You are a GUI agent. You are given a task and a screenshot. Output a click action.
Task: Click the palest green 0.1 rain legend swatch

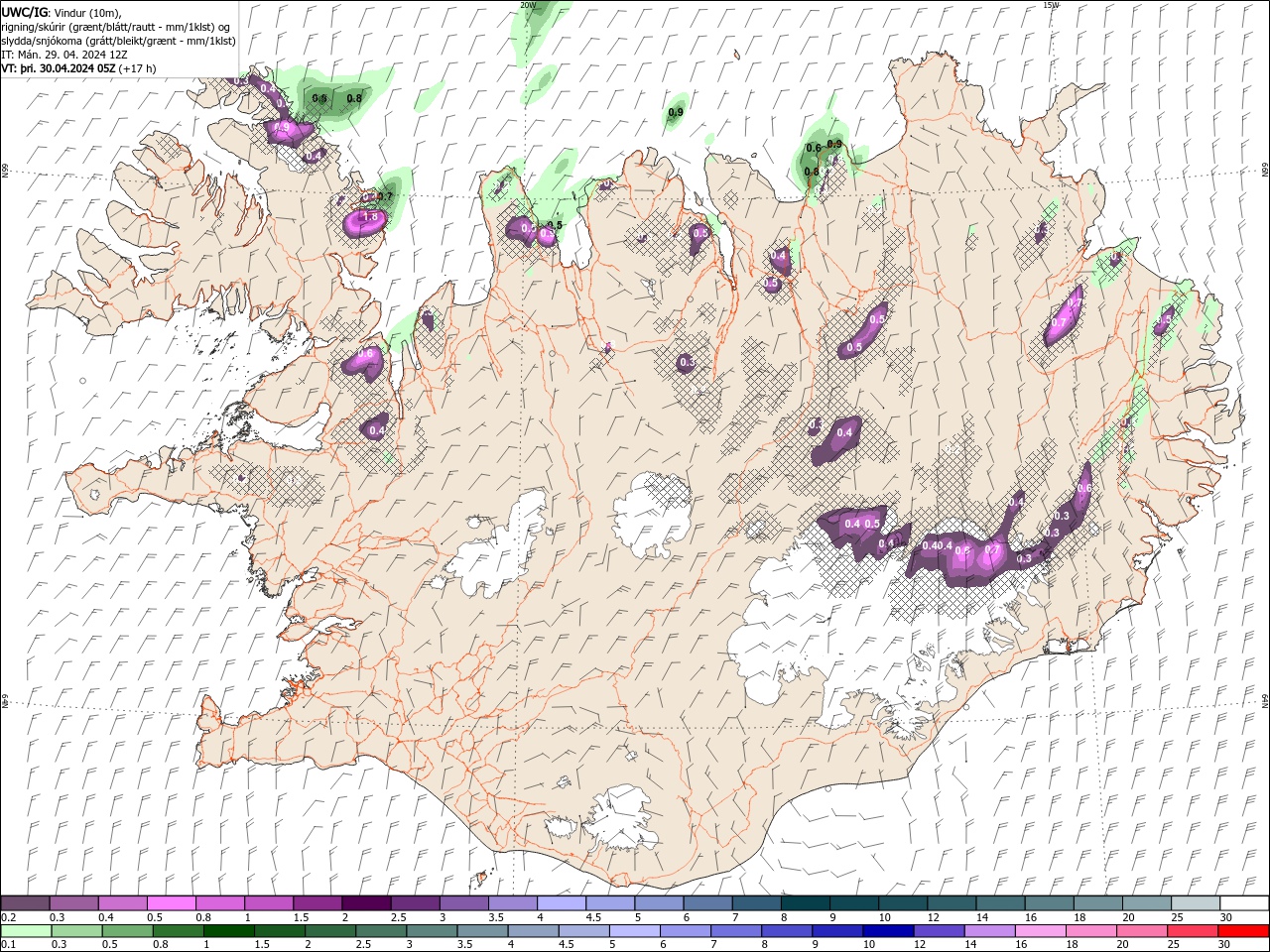coord(27,931)
